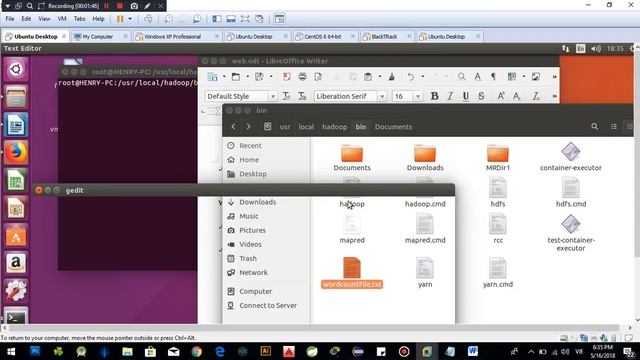Screen dimensions: 640x360
Task: Open Firefox from the Ubuntu launcher
Action: 16,152
